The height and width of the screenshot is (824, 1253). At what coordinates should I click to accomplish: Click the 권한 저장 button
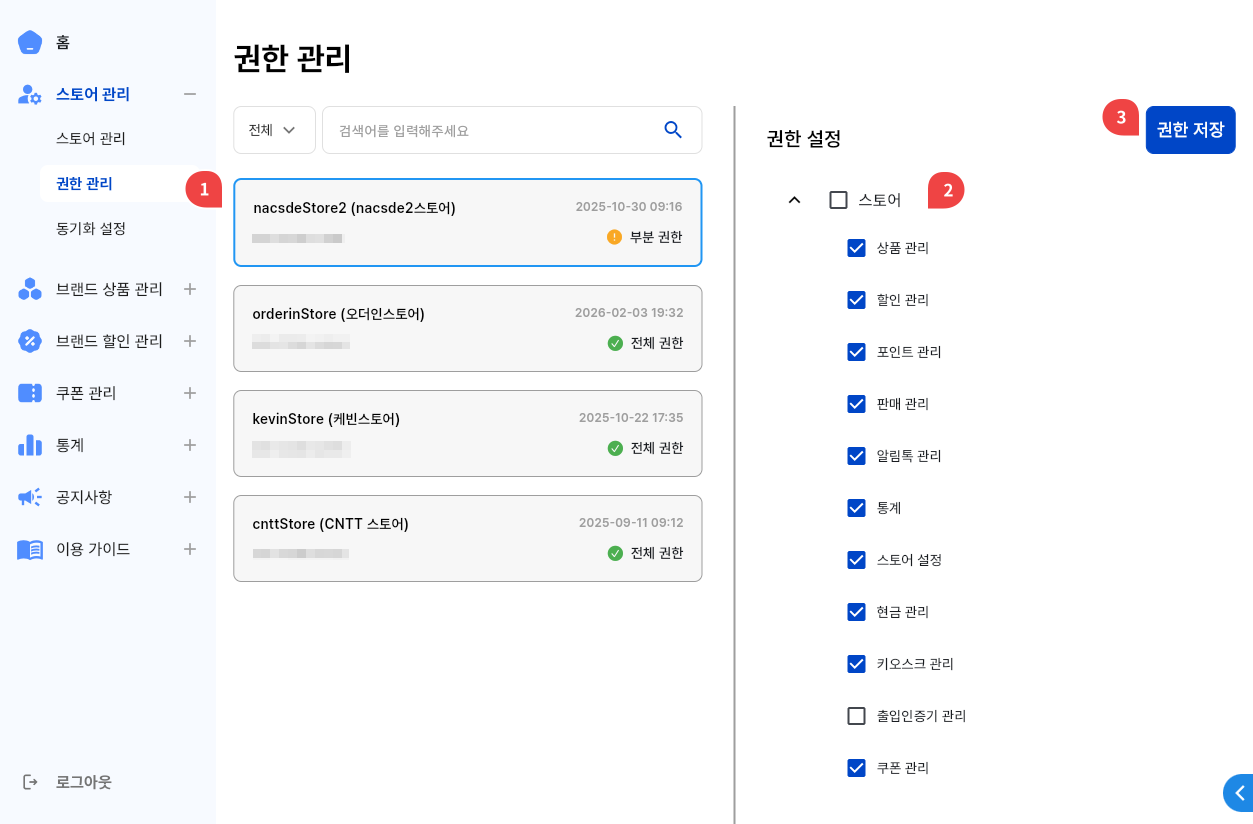(1190, 130)
